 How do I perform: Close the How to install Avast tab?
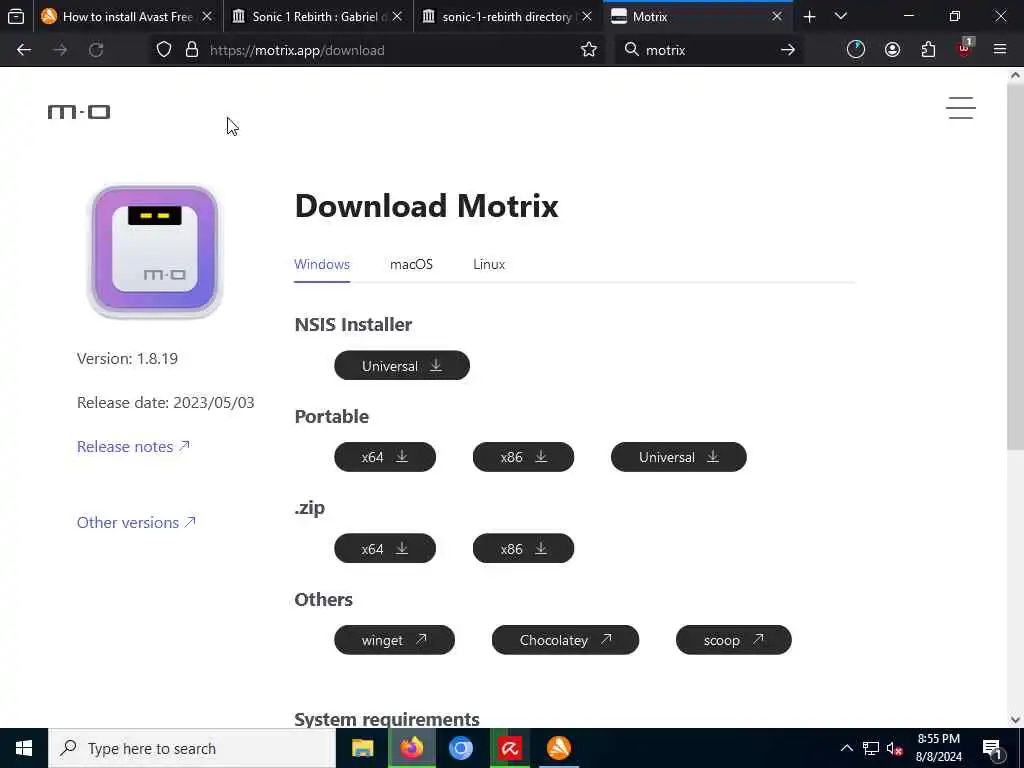point(207,16)
